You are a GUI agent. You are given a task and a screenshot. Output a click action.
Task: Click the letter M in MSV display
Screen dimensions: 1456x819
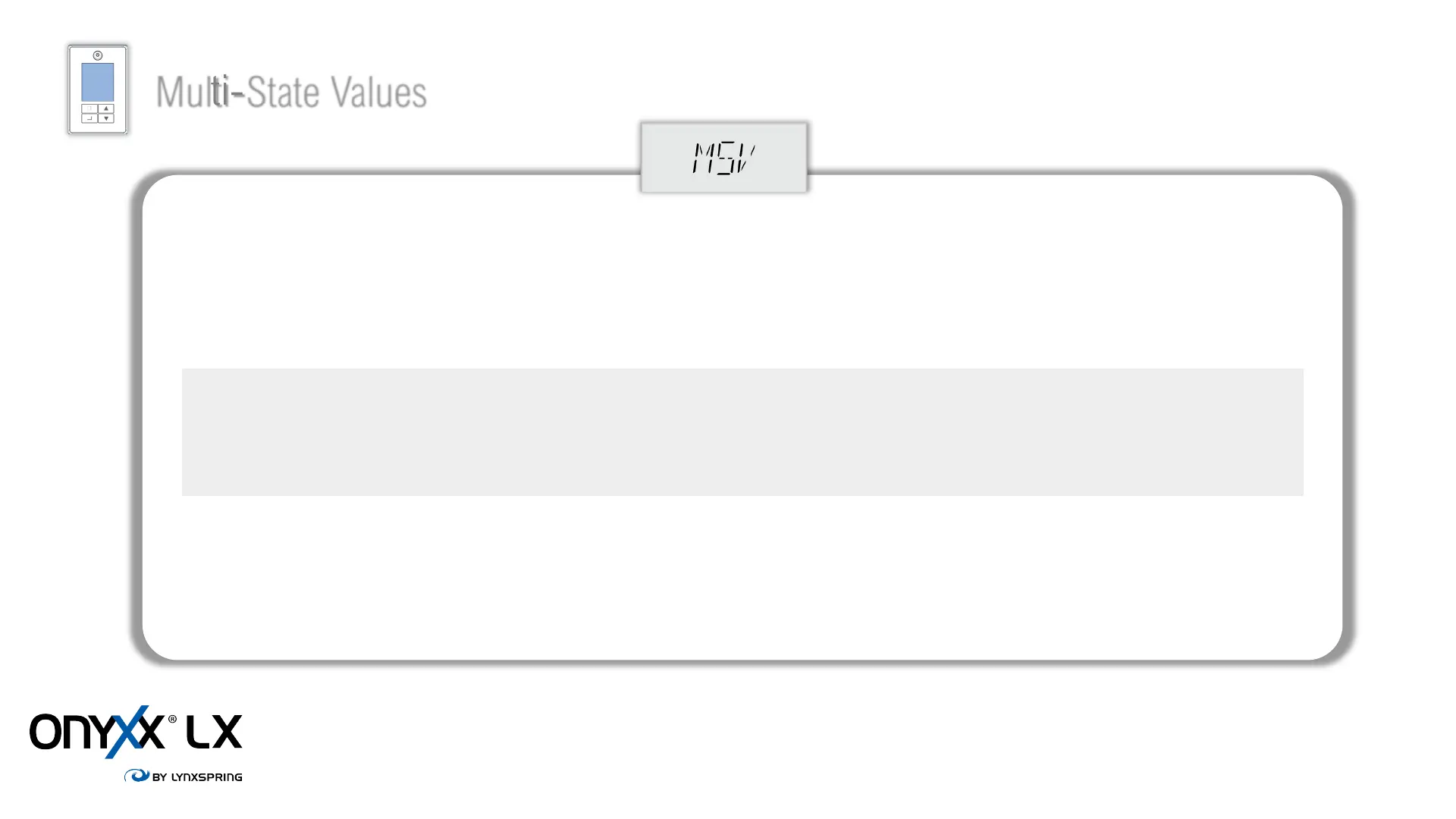tap(704, 158)
